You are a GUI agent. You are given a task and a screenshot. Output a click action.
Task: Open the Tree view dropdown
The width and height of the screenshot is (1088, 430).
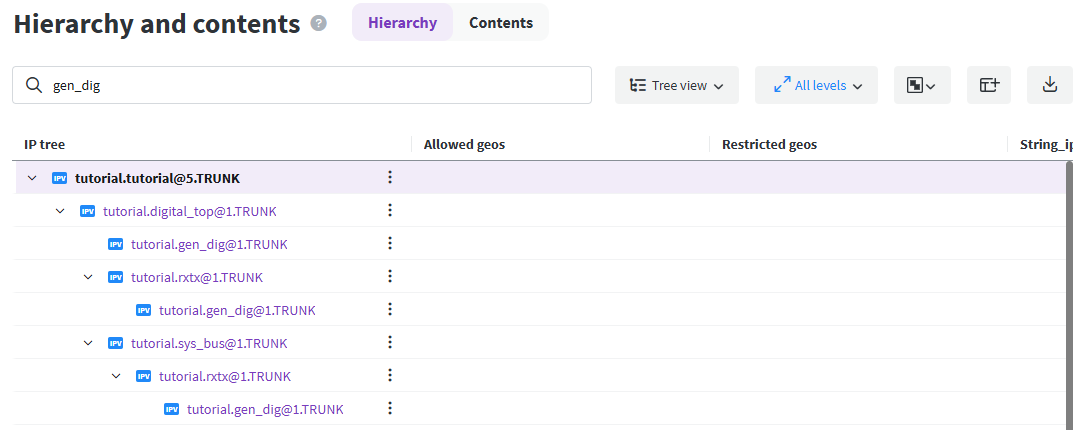click(676, 85)
